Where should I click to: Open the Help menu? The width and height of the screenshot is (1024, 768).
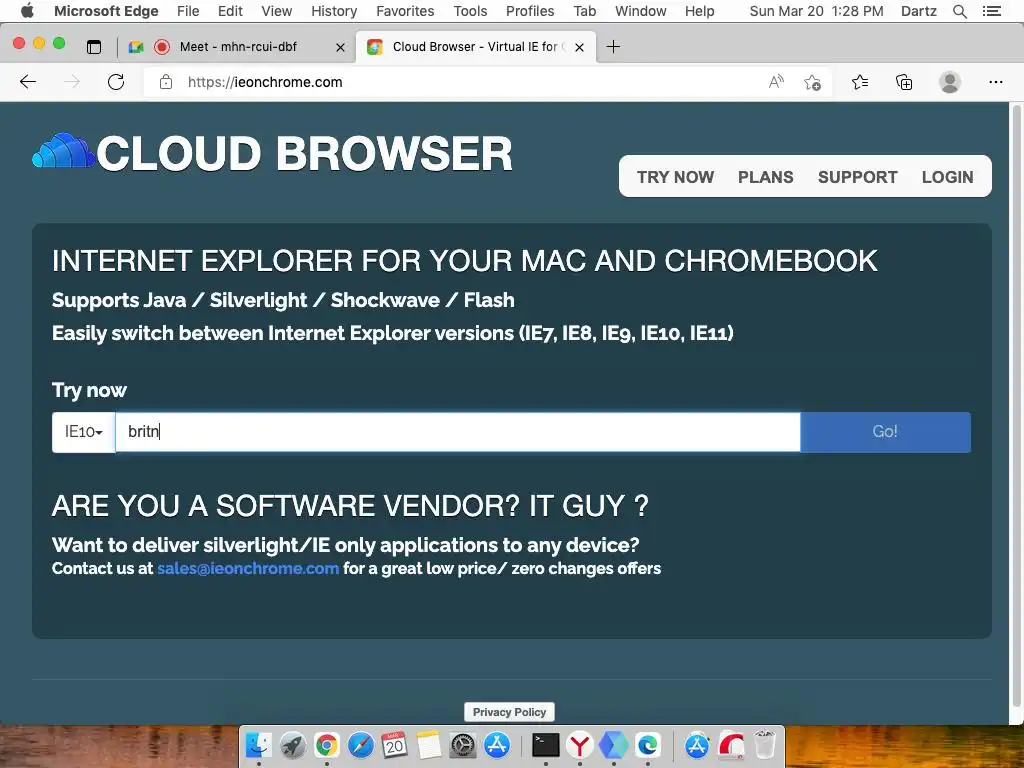(x=699, y=11)
